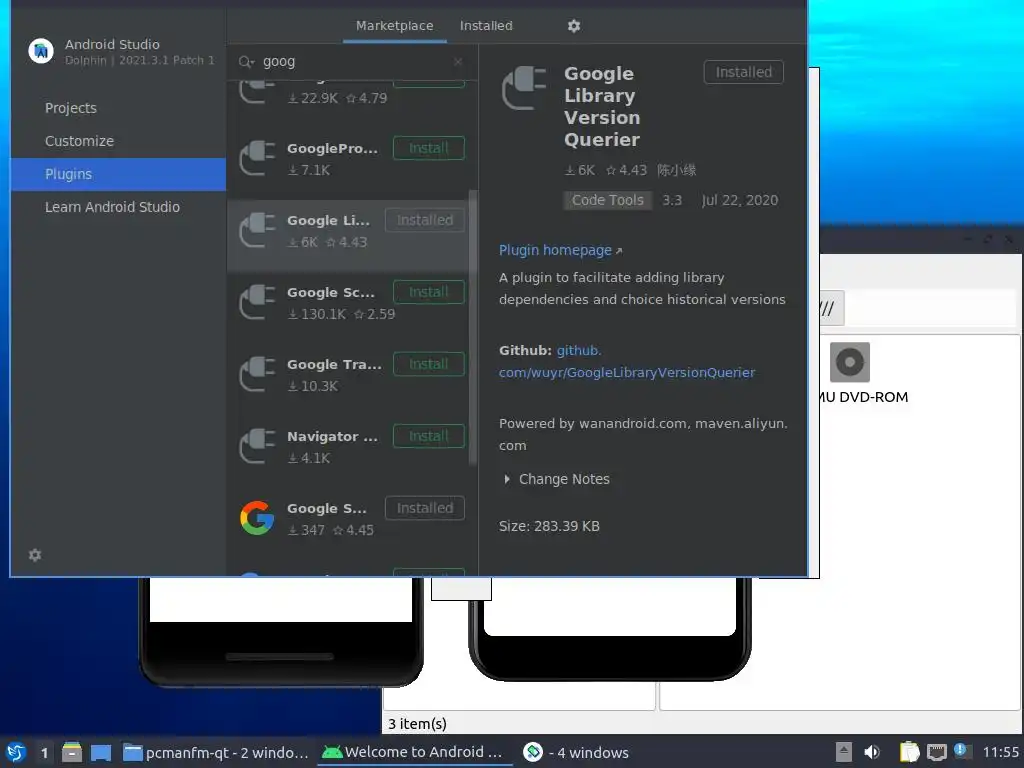The image size is (1024, 768).
Task: Open search options magnifier icon
Action: (x=246, y=61)
